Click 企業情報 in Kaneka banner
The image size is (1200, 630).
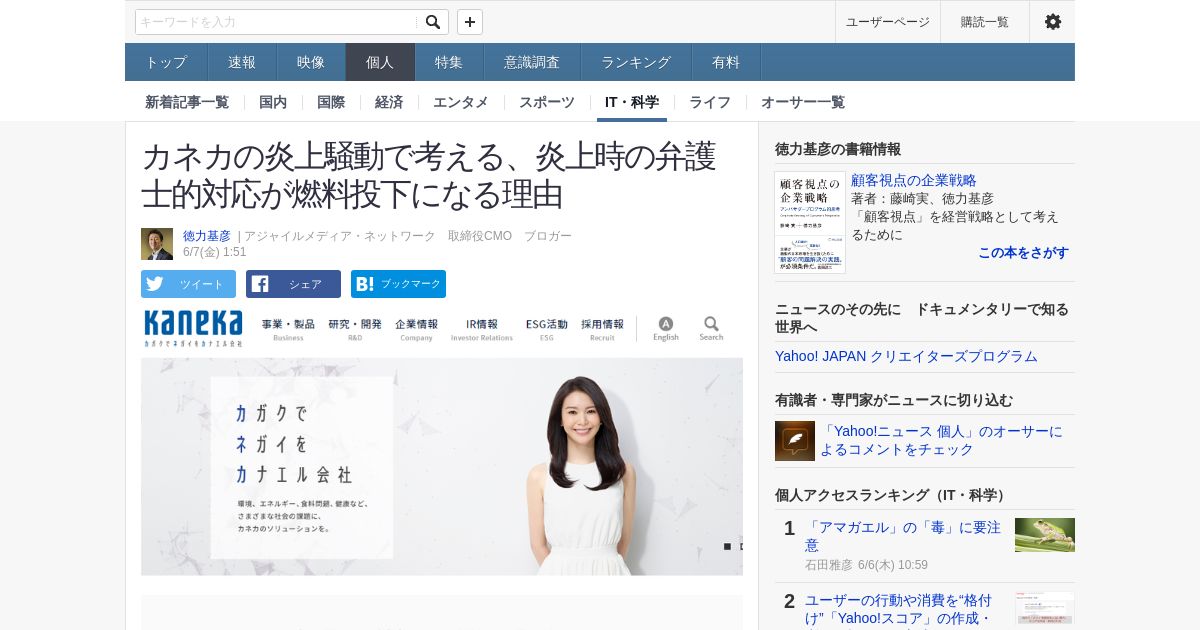pos(416,329)
